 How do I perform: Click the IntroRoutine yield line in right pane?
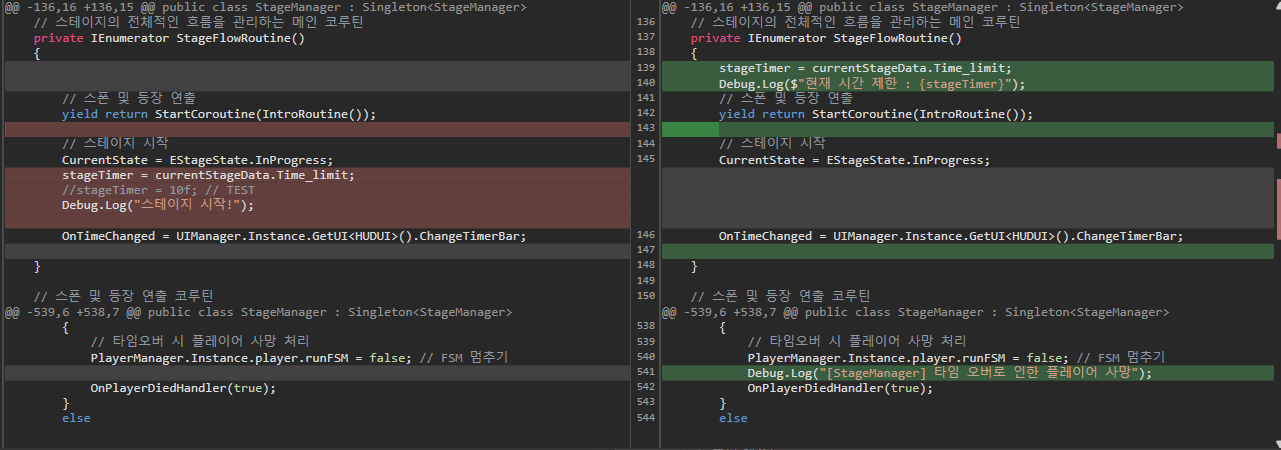pos(875,114)
